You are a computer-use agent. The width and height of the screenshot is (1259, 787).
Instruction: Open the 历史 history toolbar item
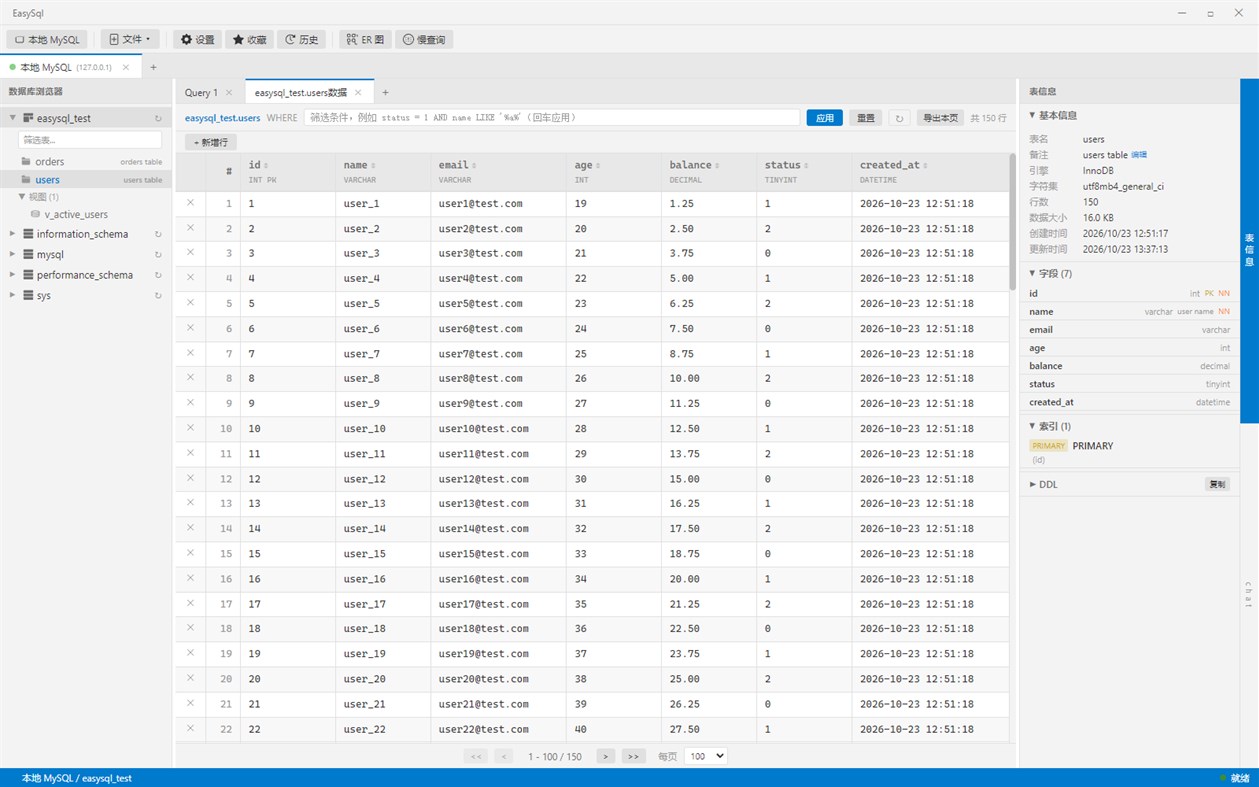click(x=301, y=39)
